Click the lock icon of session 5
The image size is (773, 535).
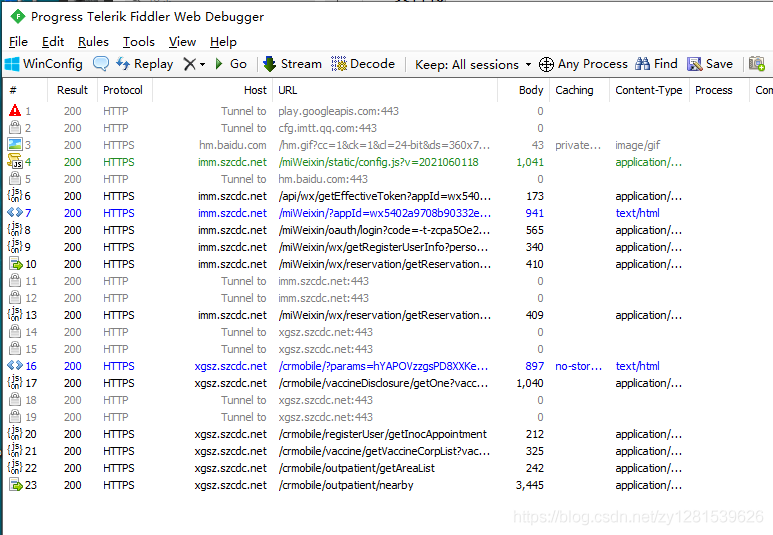tap(15, 178)
